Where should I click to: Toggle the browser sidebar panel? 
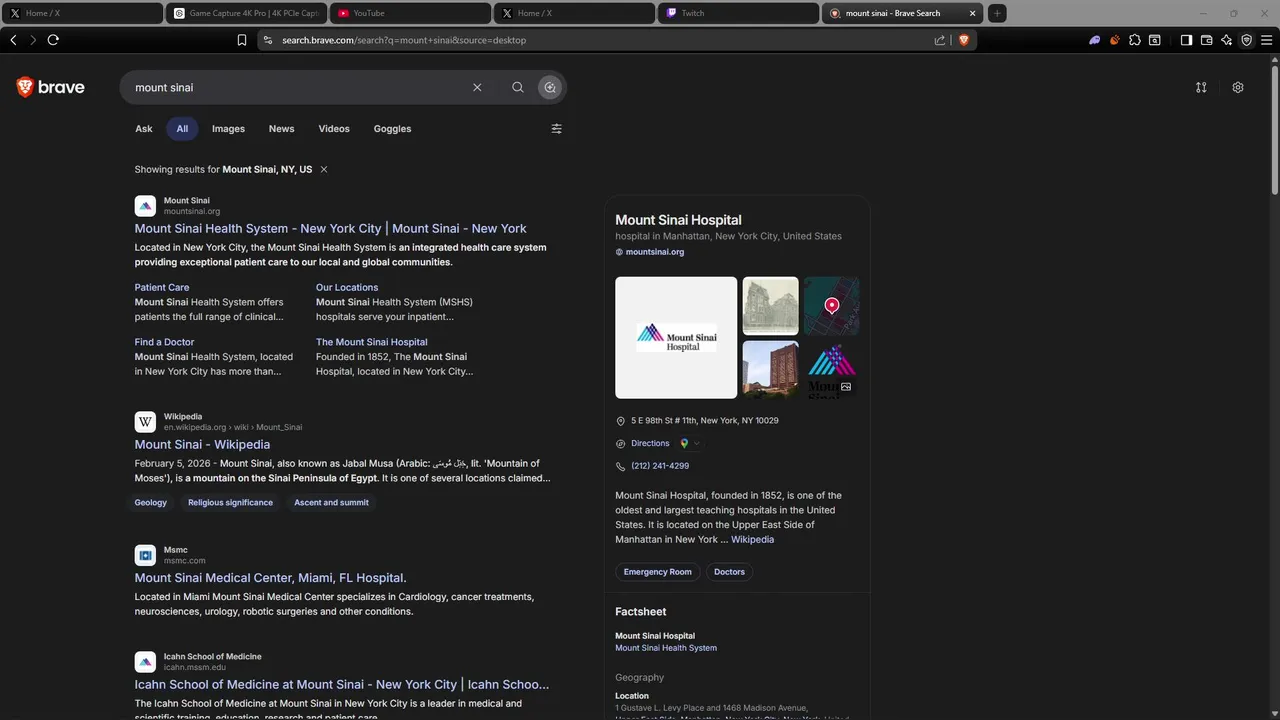(x=1186, y=40)
